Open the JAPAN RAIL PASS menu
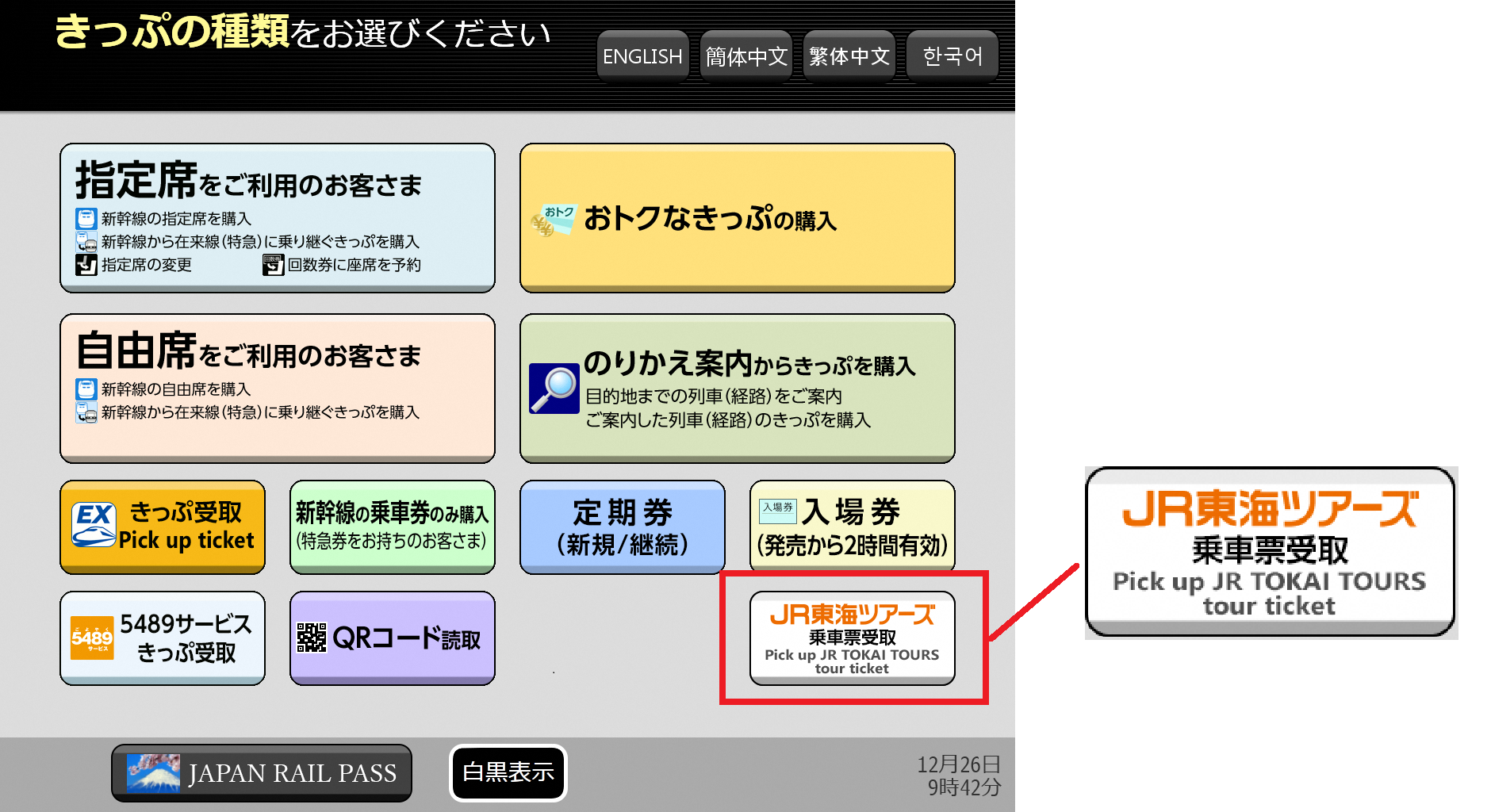This screenshot has width=1491, height=812. pos(261,772)
